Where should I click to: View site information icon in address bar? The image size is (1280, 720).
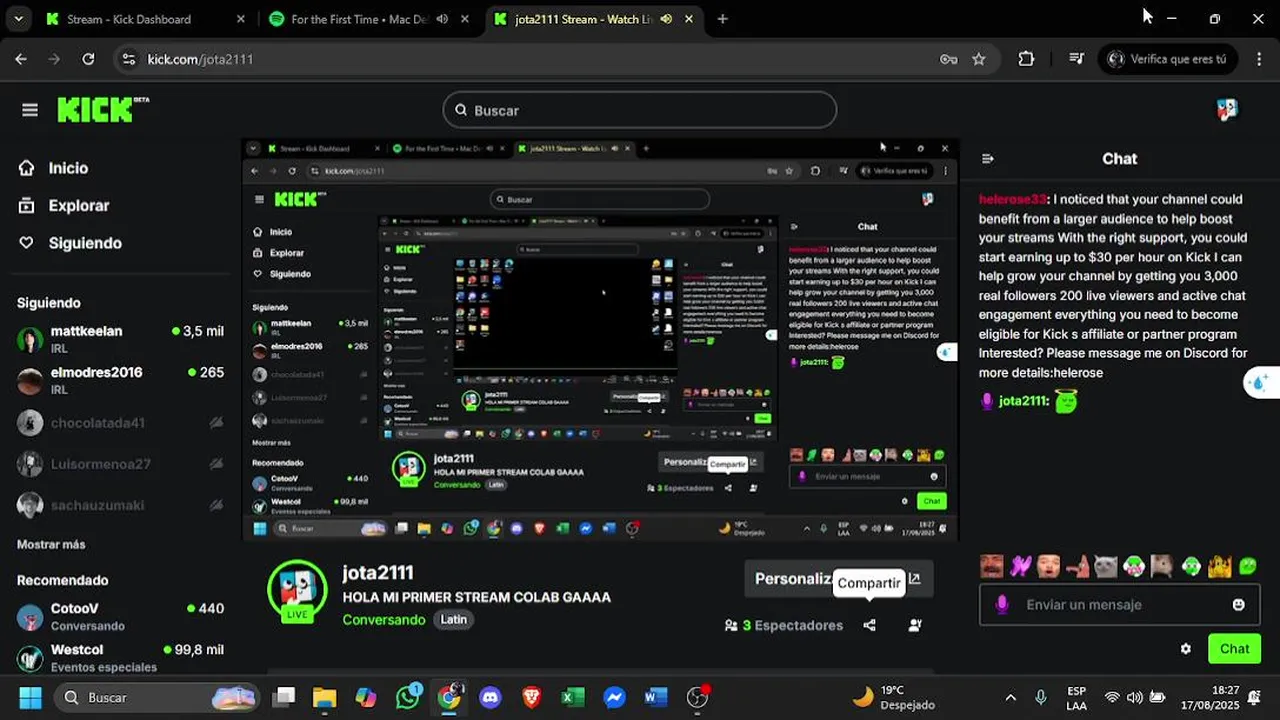pyautogui.click(x=127, y=59)
